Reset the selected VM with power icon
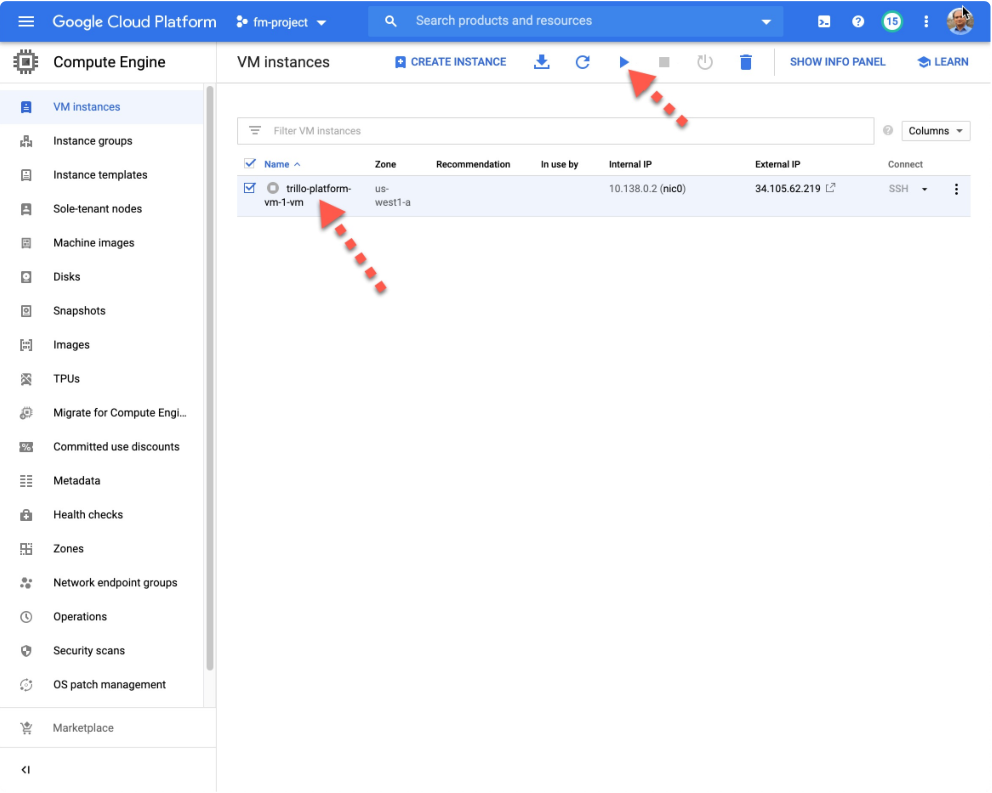The width and height of the screenshot is (992, 793). point(705,62)
